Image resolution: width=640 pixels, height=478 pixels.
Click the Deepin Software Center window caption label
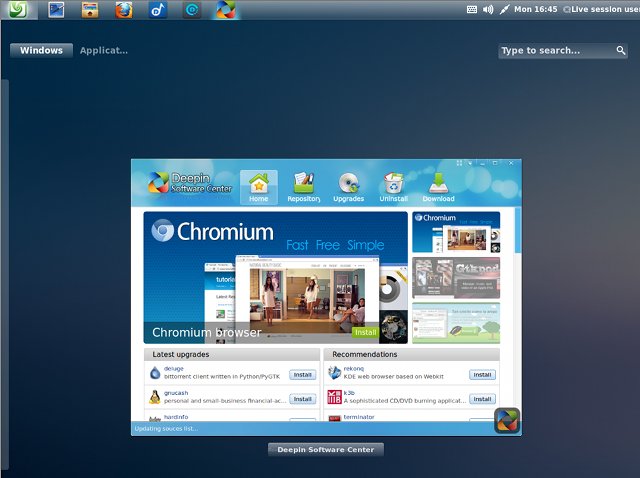tap(326, 449)
